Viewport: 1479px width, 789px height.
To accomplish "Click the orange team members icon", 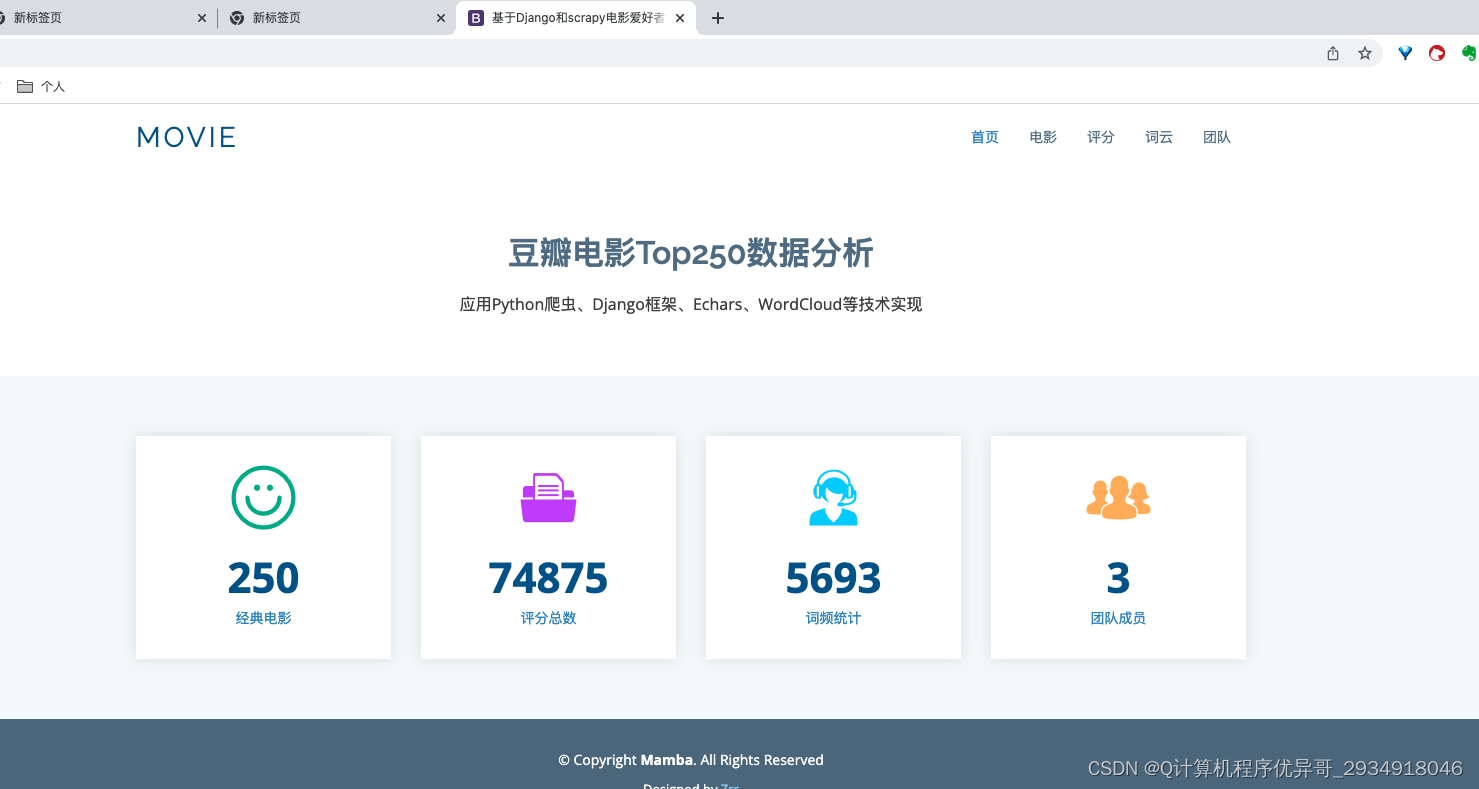I will [1118, 497].
